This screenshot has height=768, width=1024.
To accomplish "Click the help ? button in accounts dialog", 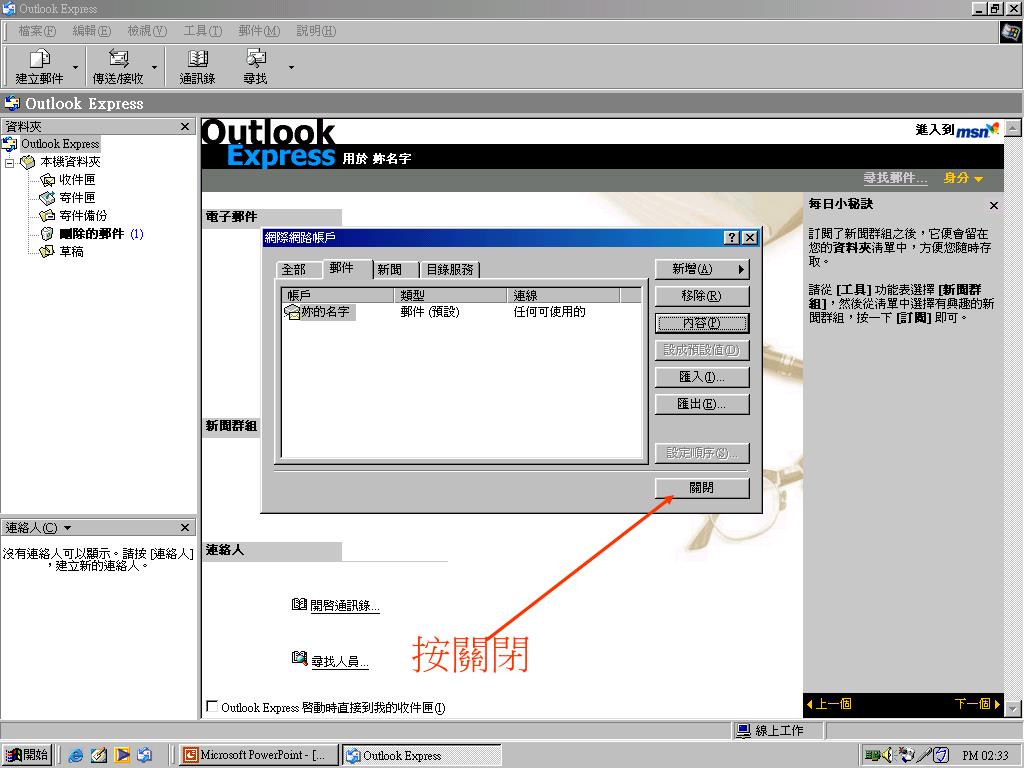I will [732, 238].
